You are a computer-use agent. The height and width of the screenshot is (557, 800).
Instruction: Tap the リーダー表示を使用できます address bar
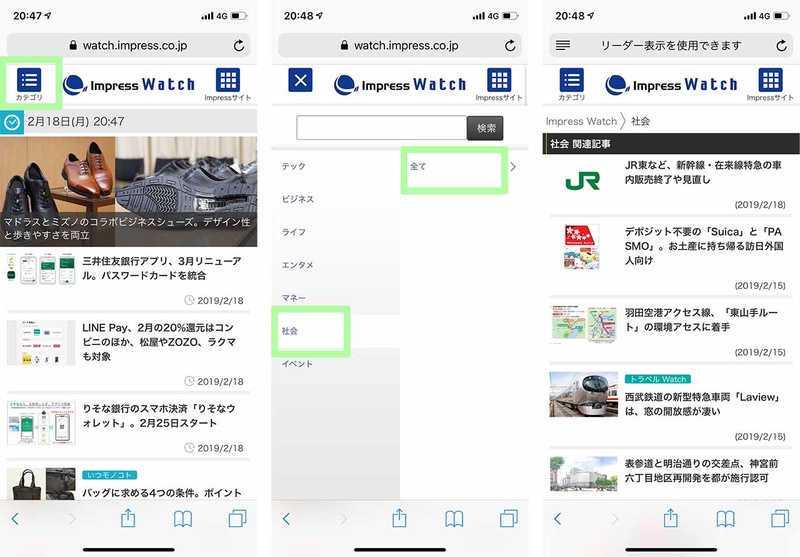tap(671, 45)
